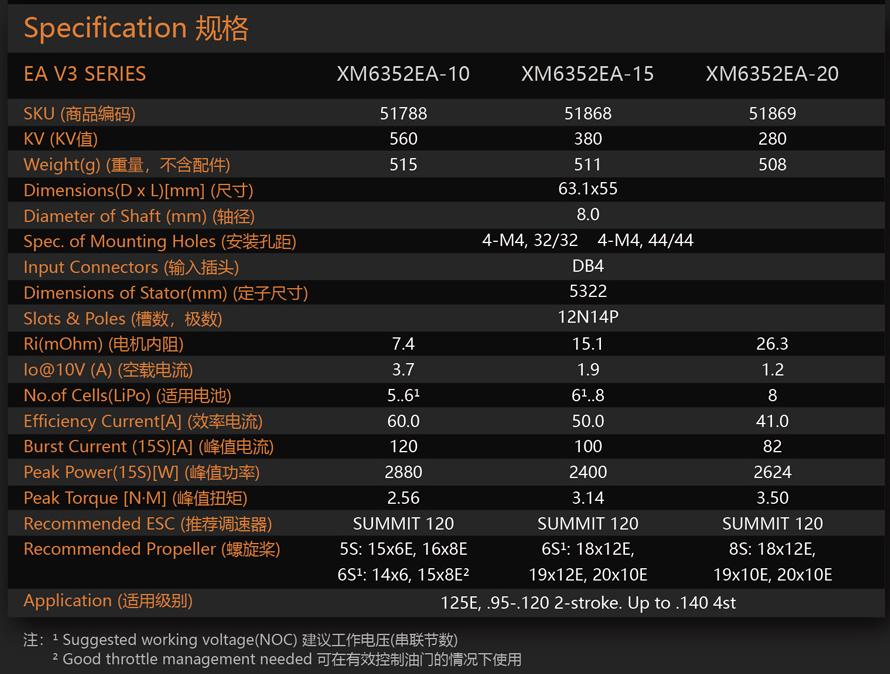Select the XM6352EA-10 column header
Screen dimensions: 890x674
[403, 74]
